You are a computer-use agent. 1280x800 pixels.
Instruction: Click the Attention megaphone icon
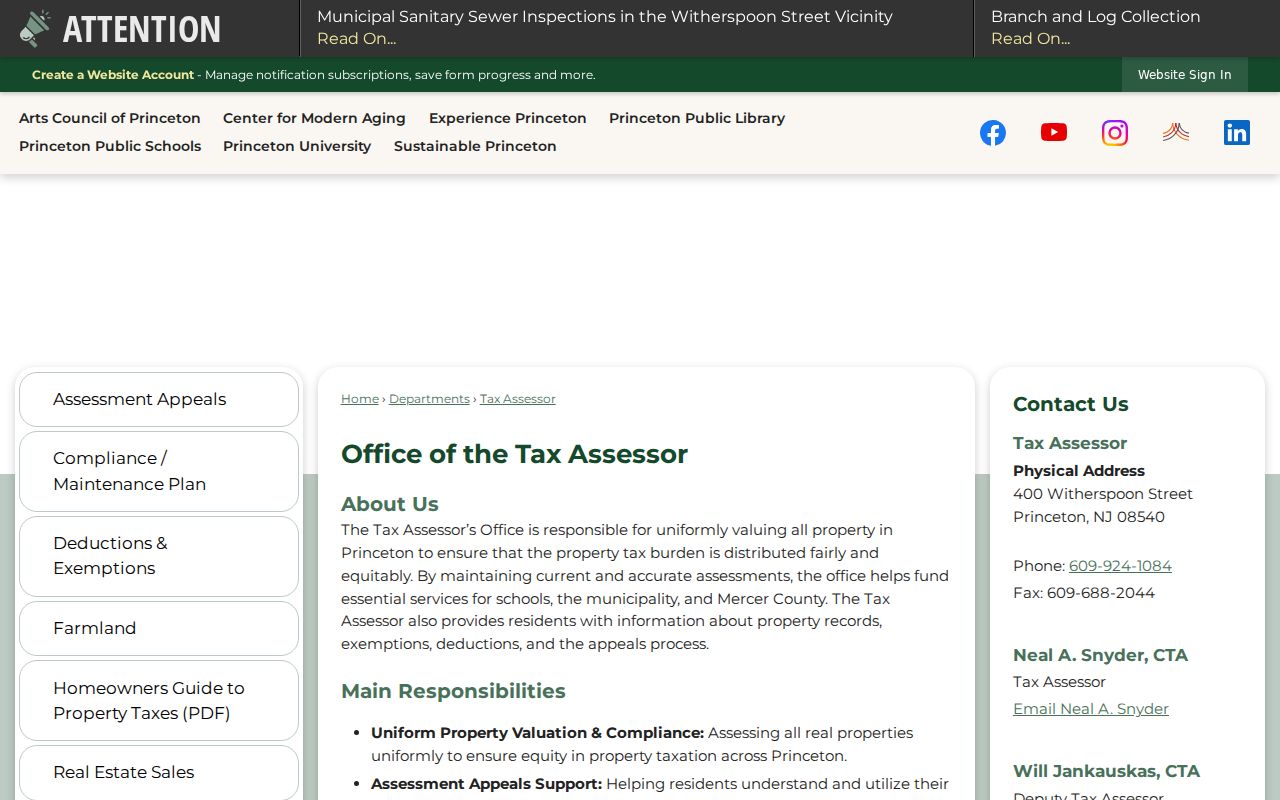click(x=35, y=29)
